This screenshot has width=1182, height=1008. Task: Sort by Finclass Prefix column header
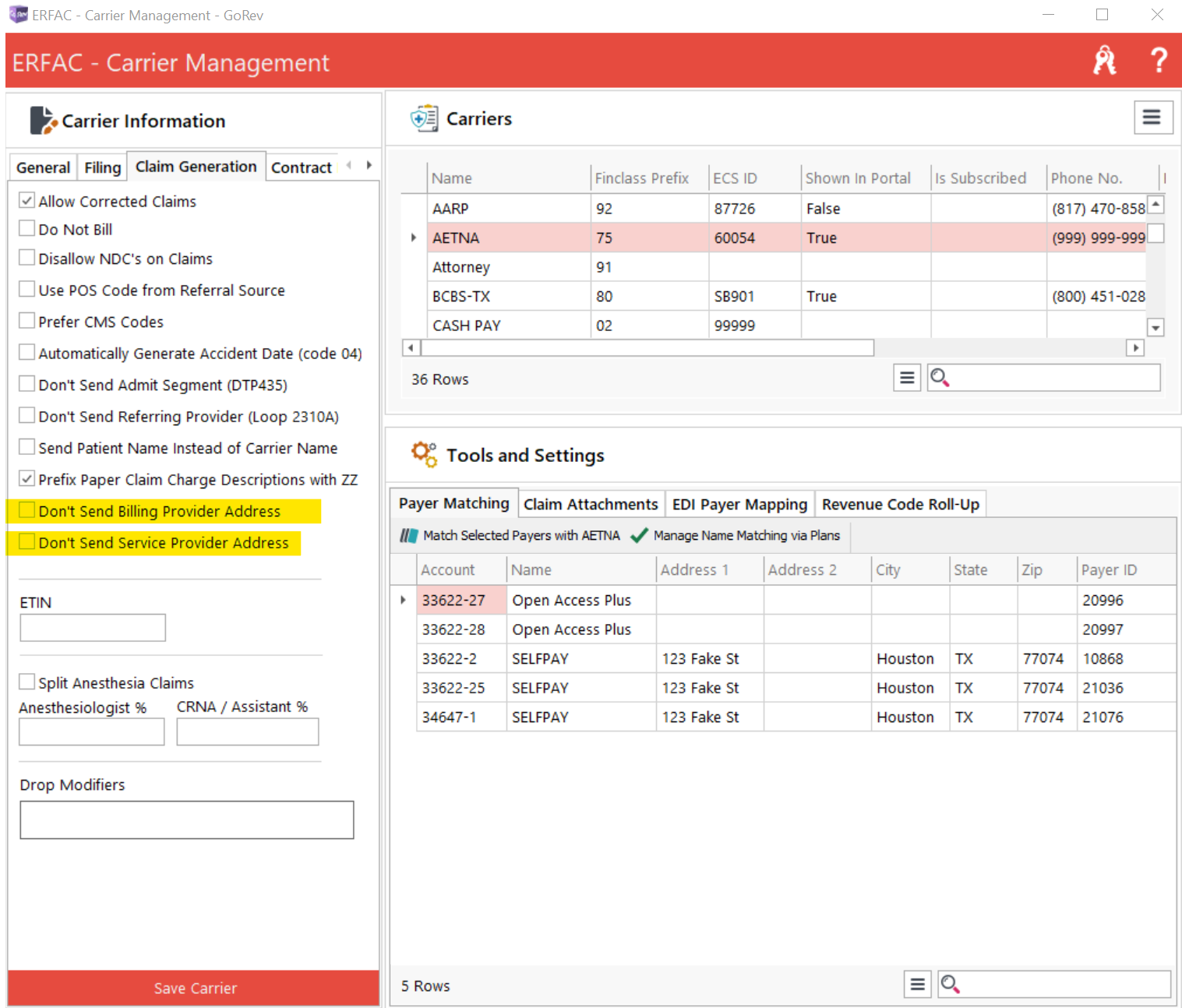pos(649,178)
